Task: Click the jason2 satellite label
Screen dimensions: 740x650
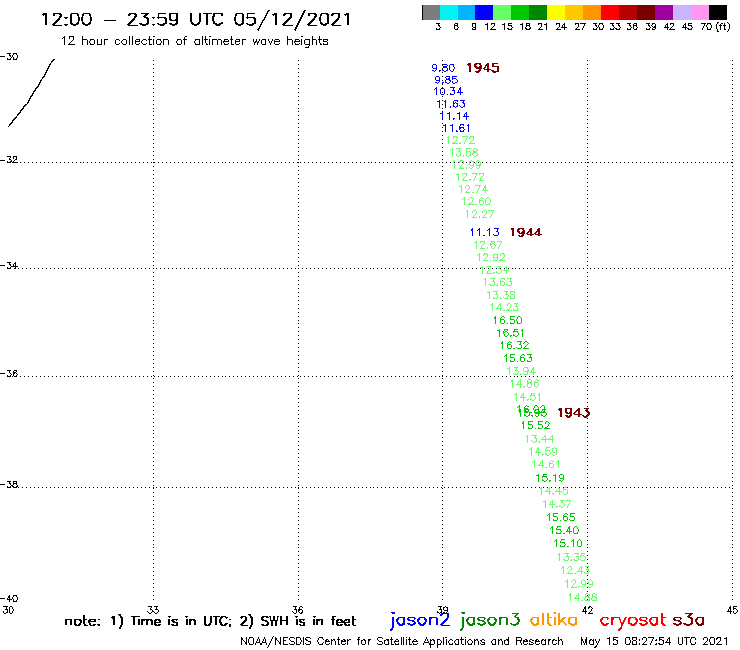Action: 420,621
